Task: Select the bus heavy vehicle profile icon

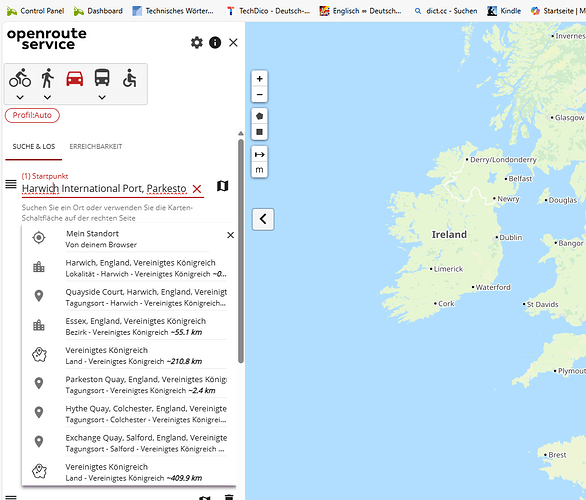Action: pyautogui.click(x=102, y=78)
